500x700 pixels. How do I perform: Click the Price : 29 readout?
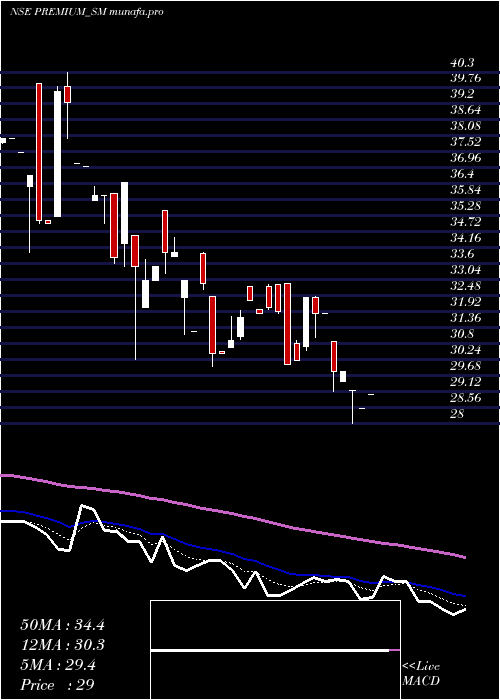click(x=57, y=685)
